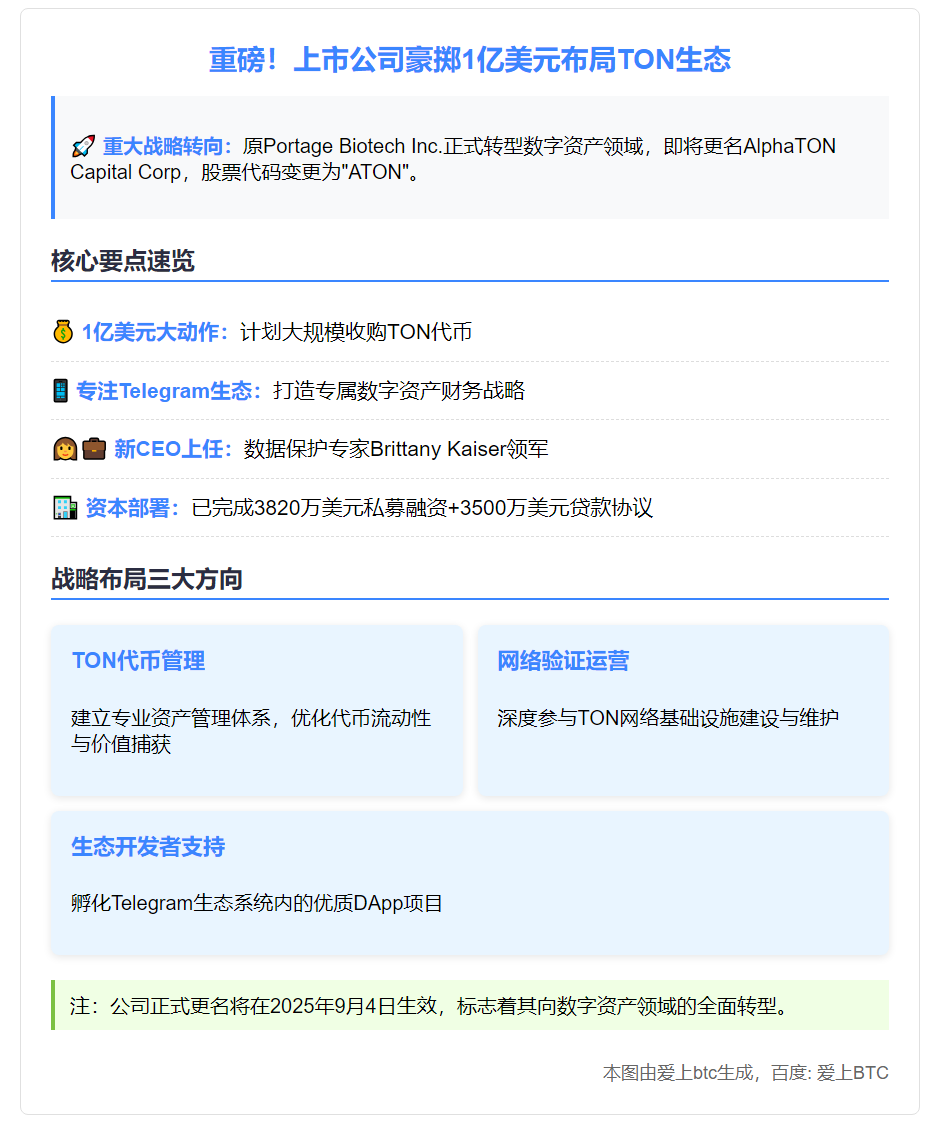
Task: Click the green note about 2025年9月4日
Action: [x=430, y=1005]
